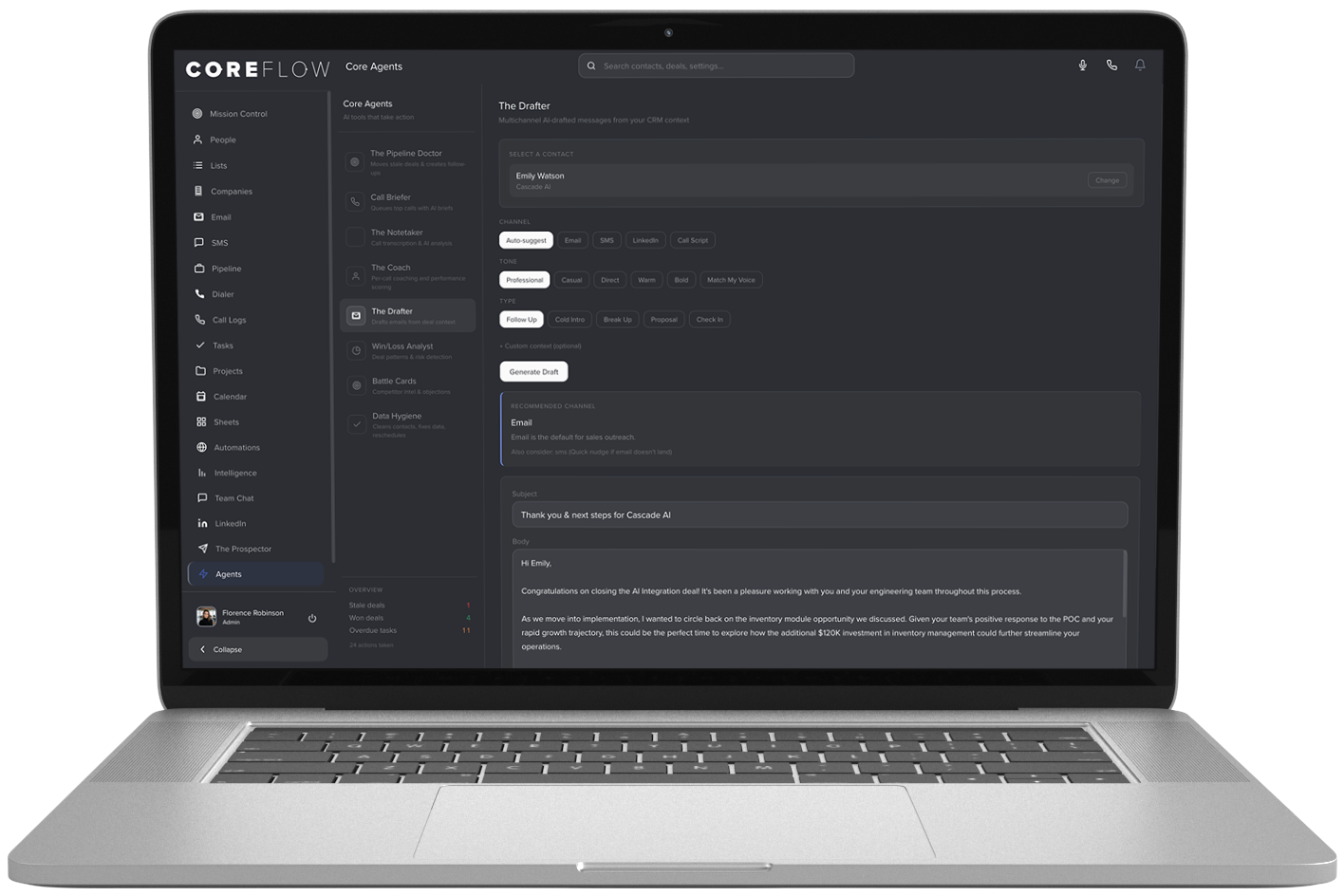Open the Call Logs phone icon
1344x896 pixels.
(199, 320)
